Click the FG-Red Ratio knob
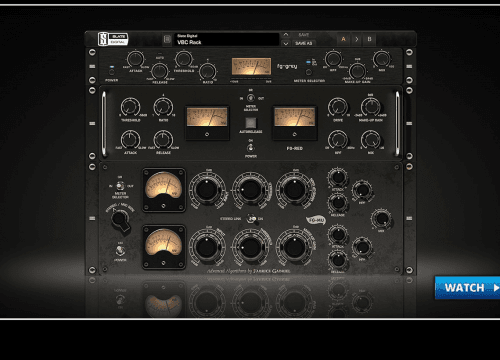The image size is (500, 360). (163, 107)
